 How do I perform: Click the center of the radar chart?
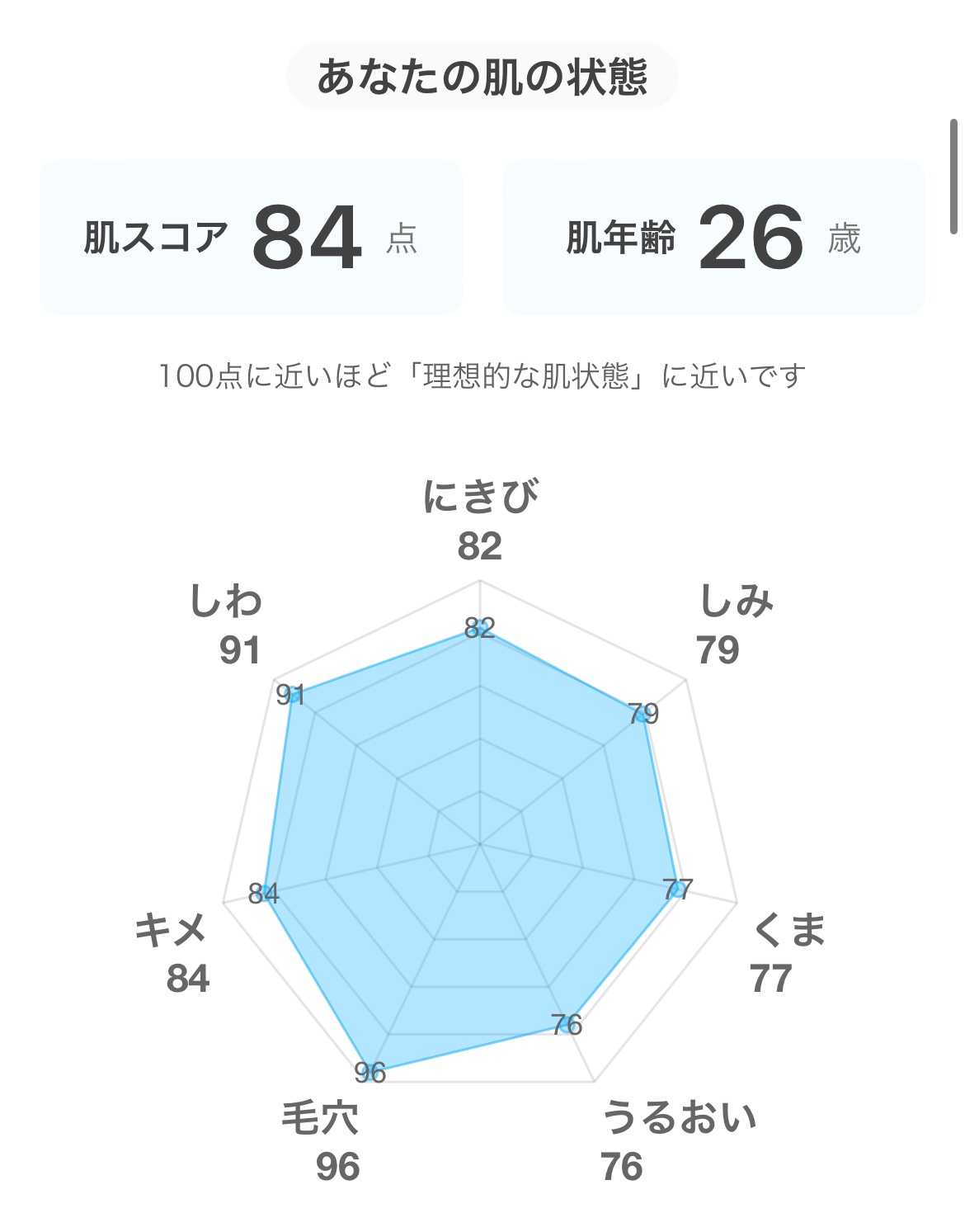pos(480,844)
